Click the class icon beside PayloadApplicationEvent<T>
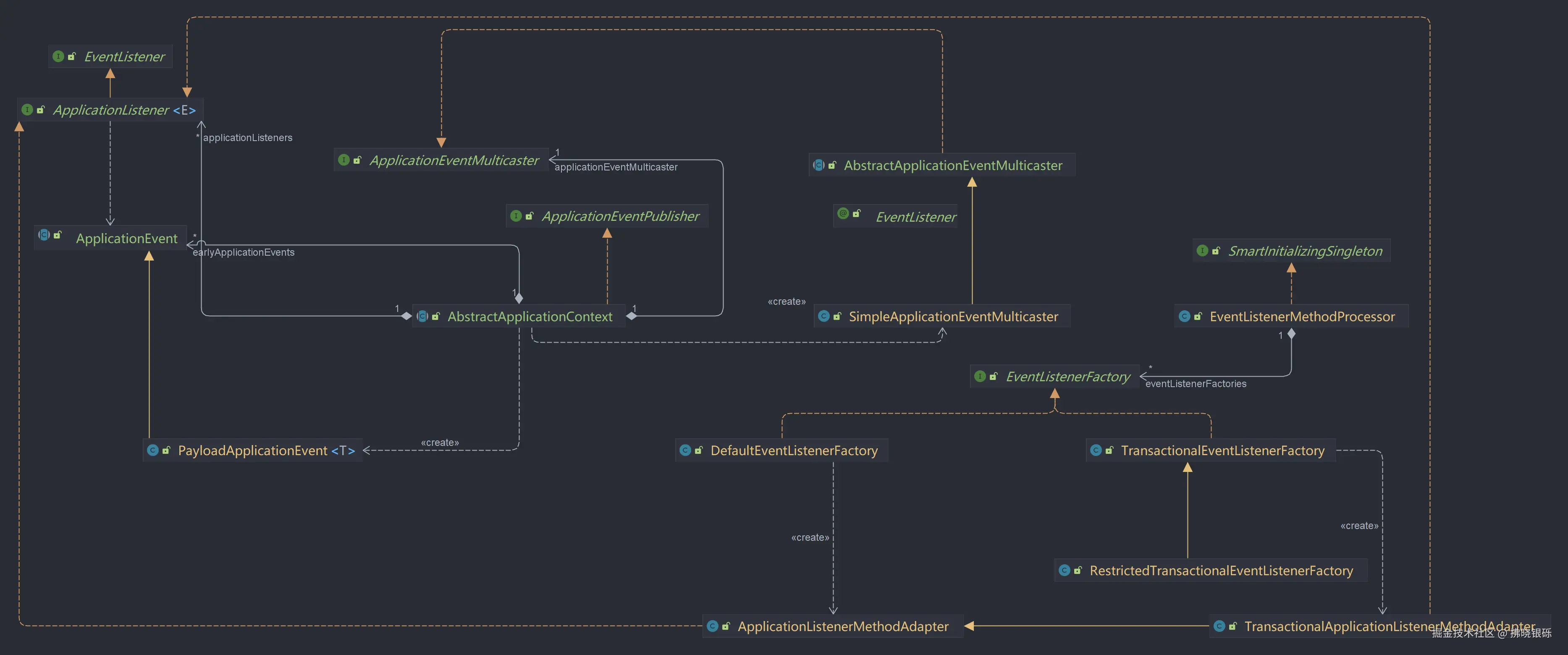Image resolution: width=1568 pixels, height=655 pixels. click(x=153, y=451)
